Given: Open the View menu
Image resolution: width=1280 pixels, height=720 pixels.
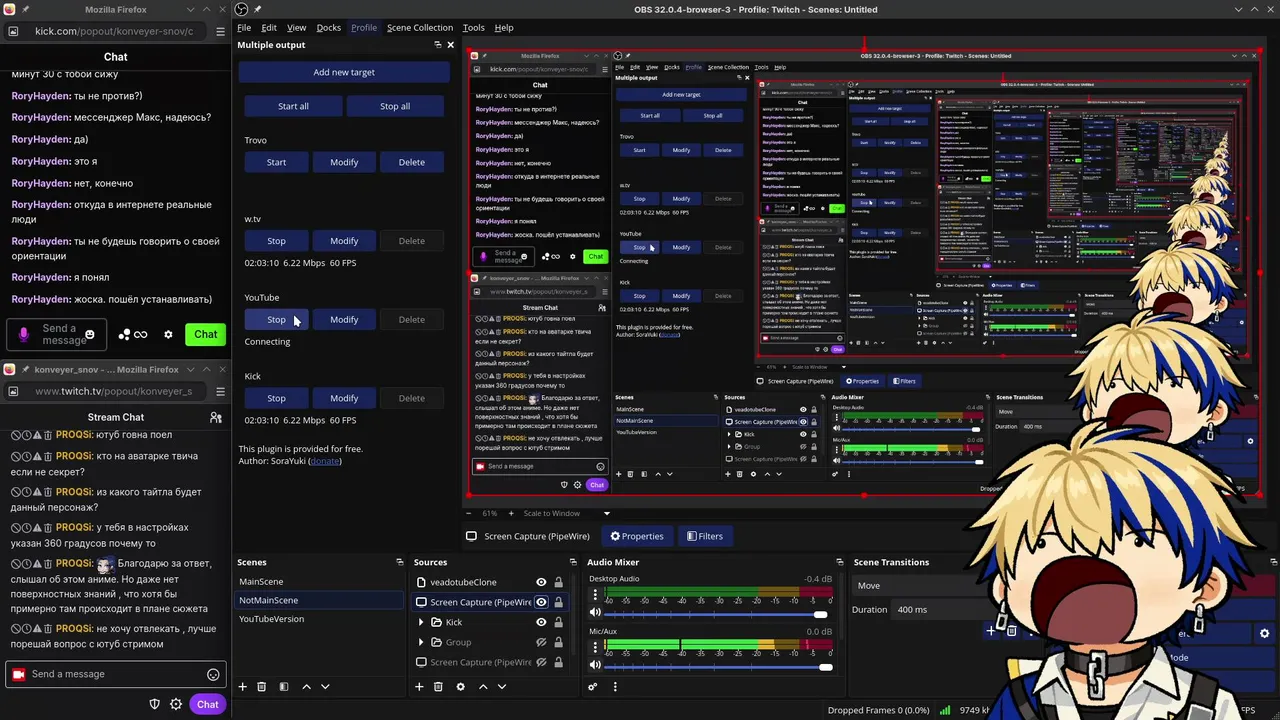Looking at the screenshot, I should [x=297, y=27].
